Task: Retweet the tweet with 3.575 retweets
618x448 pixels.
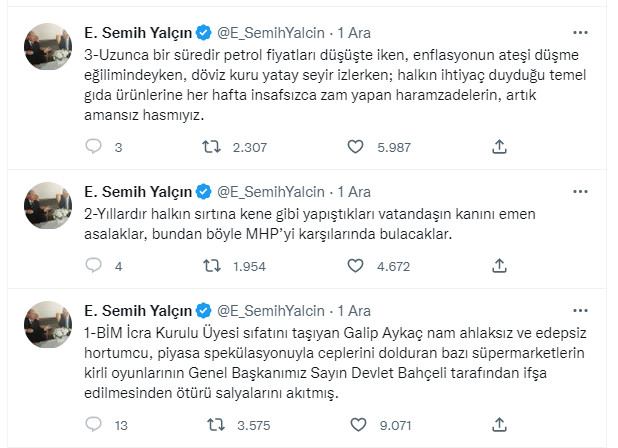Action: (x=213, y=426)
